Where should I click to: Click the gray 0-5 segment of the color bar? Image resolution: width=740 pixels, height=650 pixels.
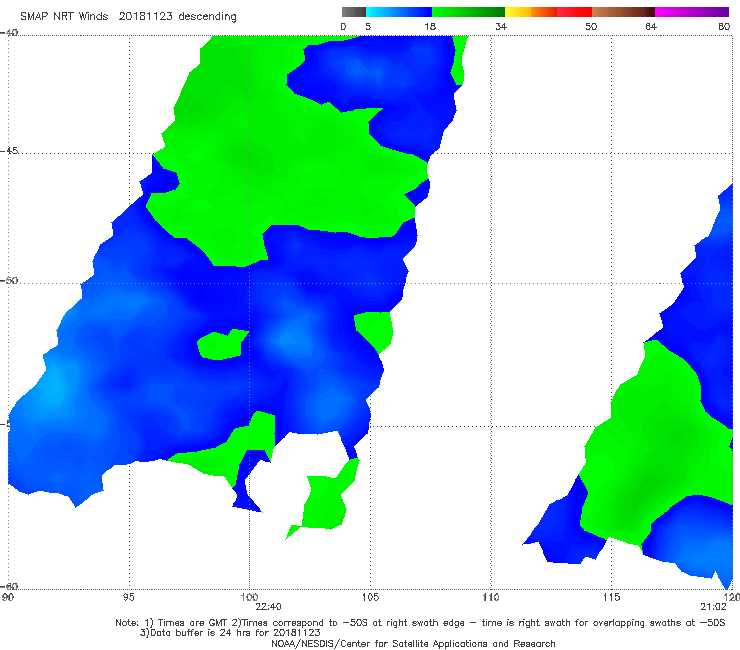pyautogui.click(x=353, y=12)
